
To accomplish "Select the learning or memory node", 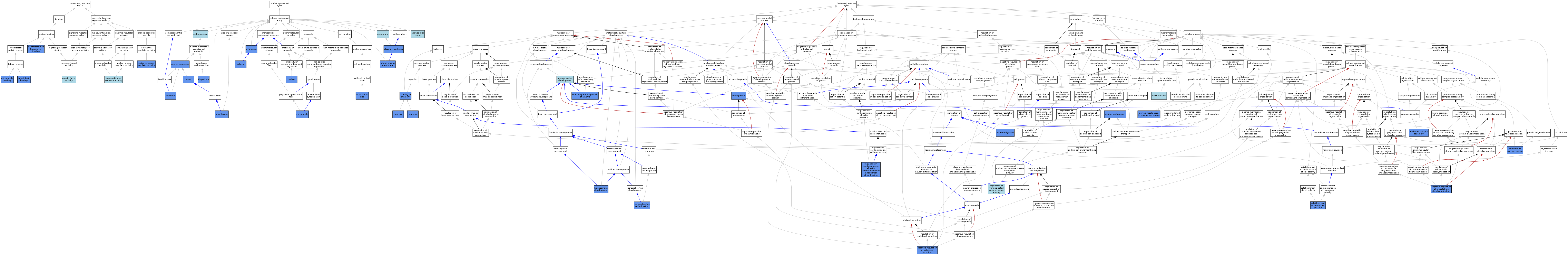I will click(x=405, y=96).
